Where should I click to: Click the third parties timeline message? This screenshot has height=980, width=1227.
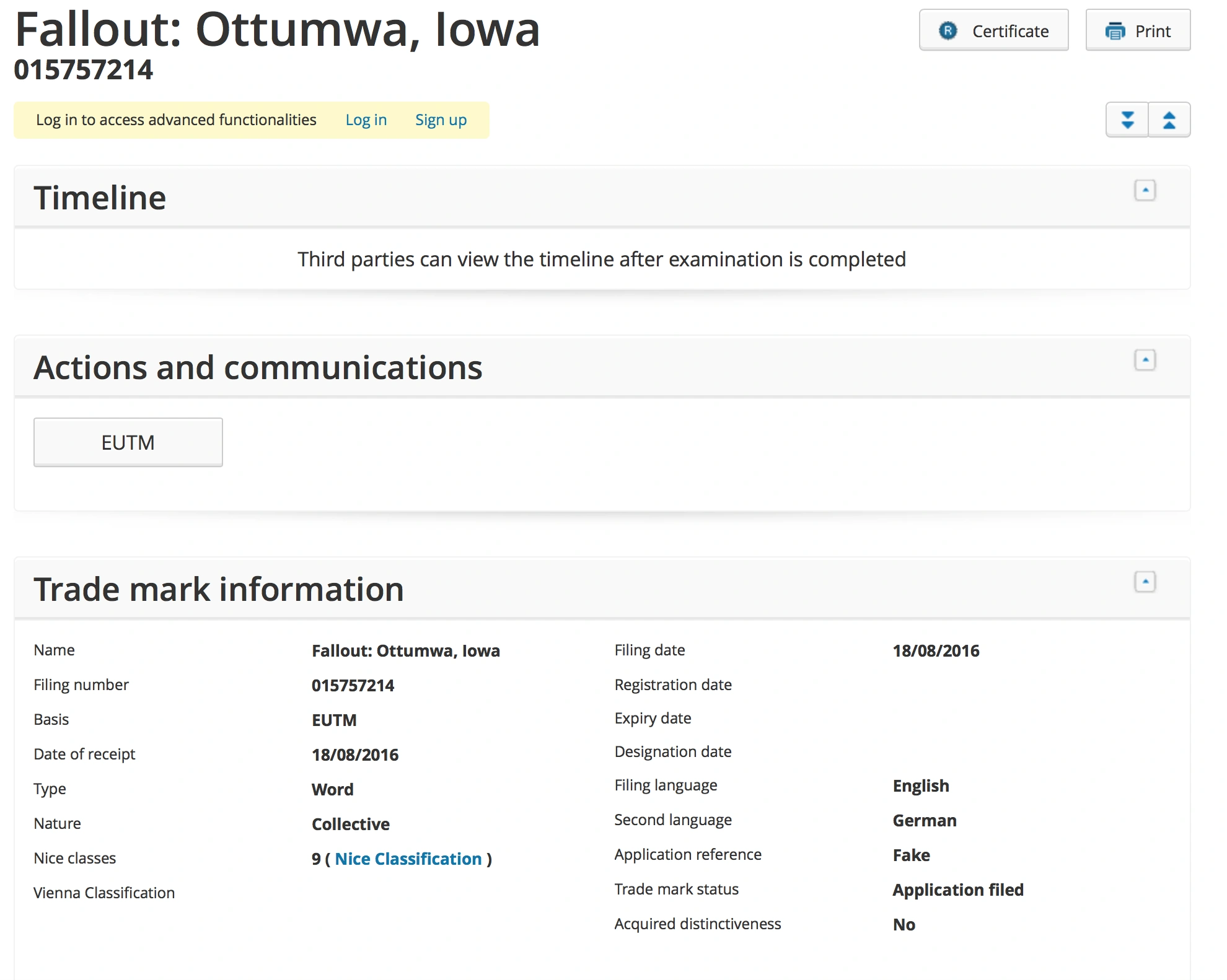pos(601,259)
